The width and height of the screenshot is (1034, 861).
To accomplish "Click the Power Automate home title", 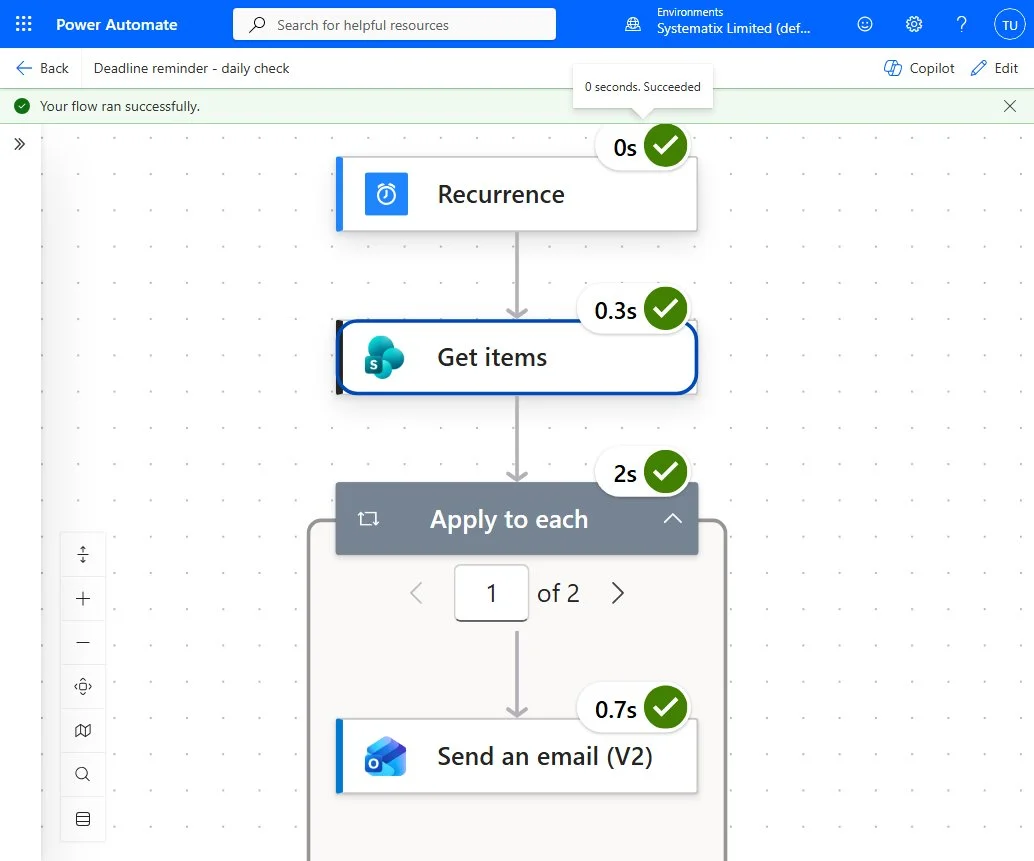I will click(117, 24).
